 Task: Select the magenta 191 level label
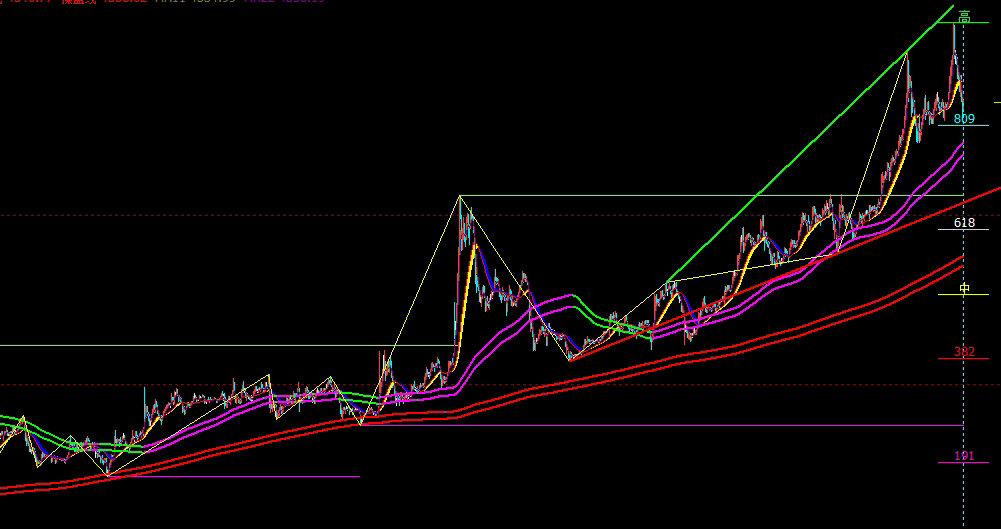964,456
